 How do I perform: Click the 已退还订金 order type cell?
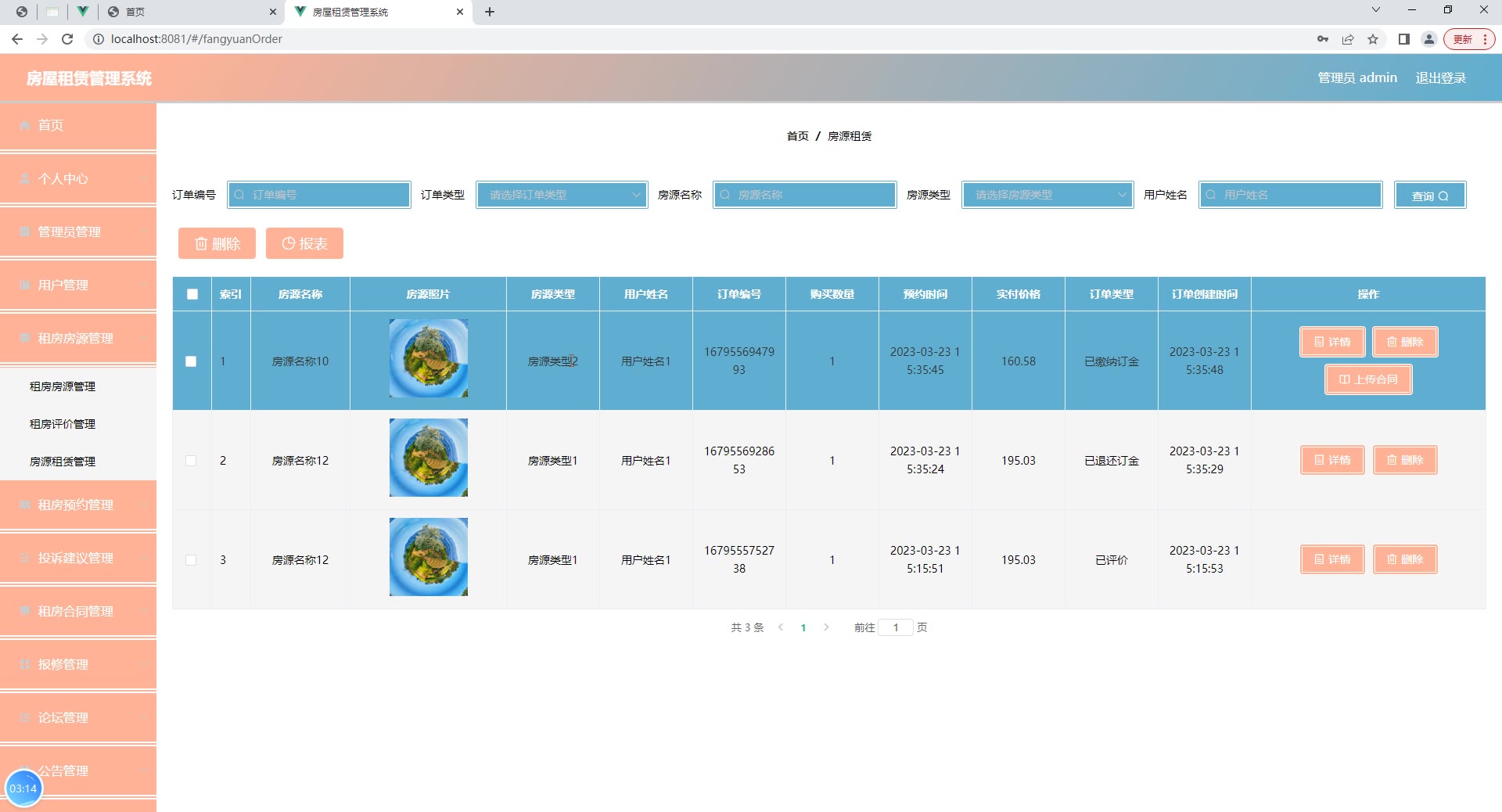coord(1112,461)
